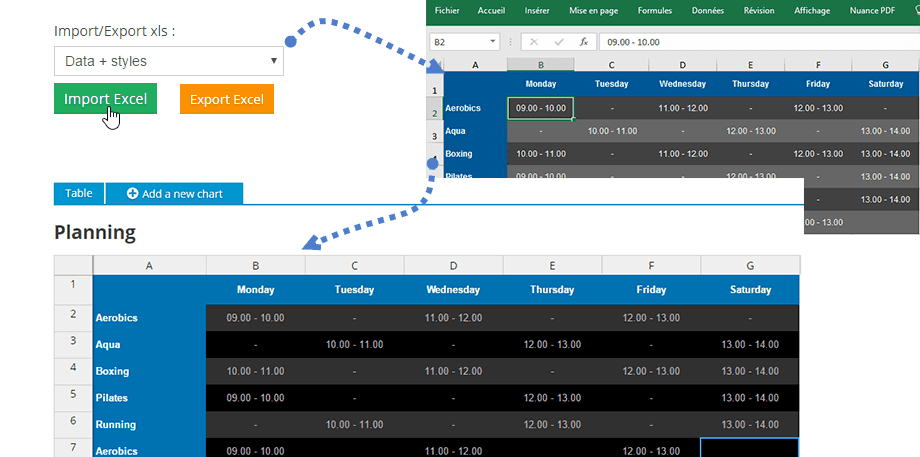920x457 pixels.
Task: Click the confirm checkmark in formula bar
Action: 559,42
